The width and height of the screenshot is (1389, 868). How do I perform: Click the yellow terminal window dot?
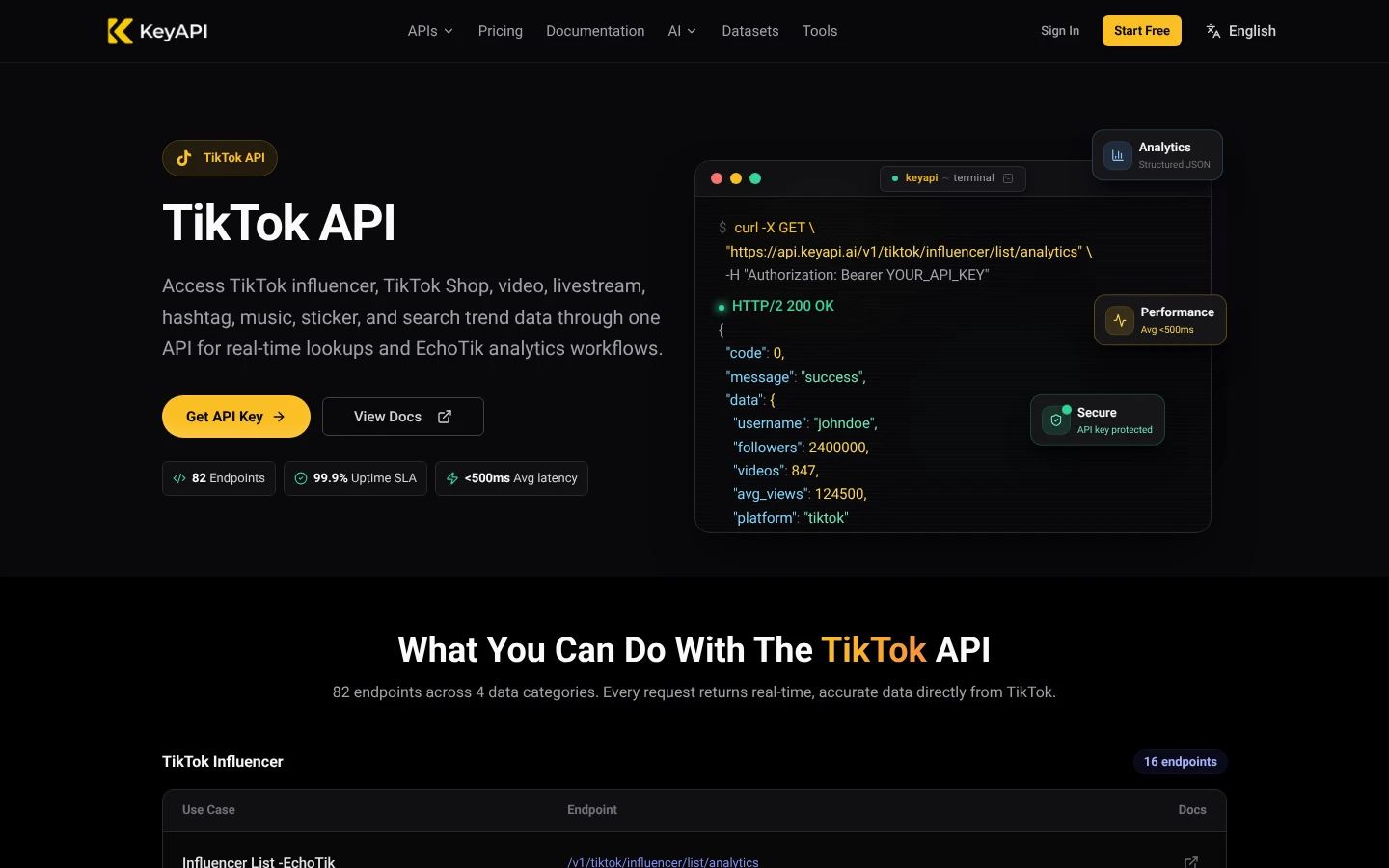tap(736, 178)
